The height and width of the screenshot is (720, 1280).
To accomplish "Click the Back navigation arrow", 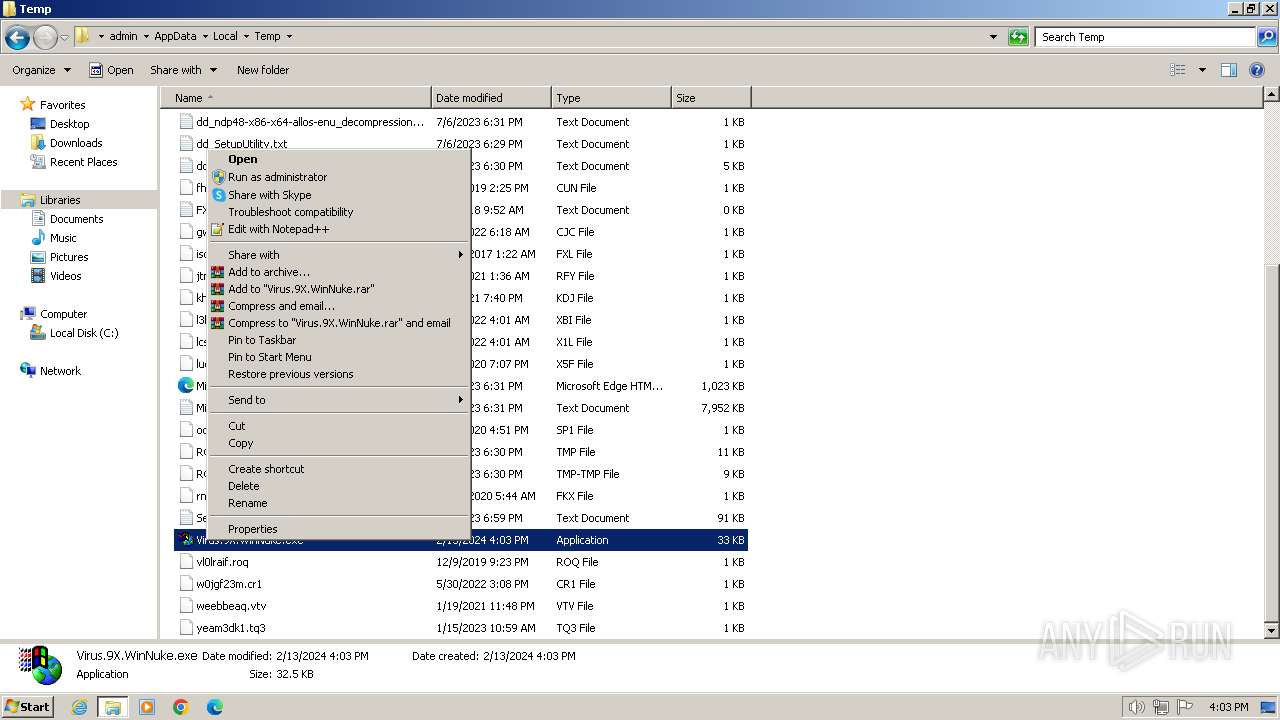I will point(17,38).
